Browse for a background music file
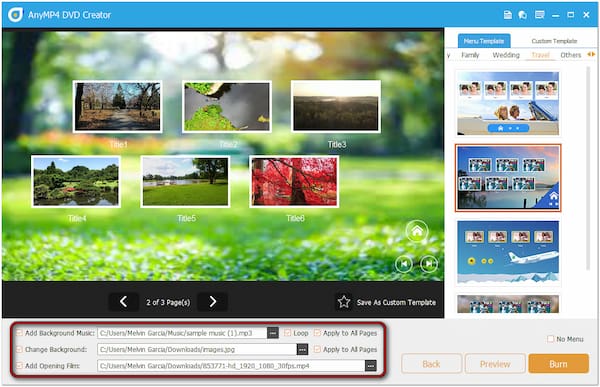This screenshot has height=387, width=600. coord(273,333)
